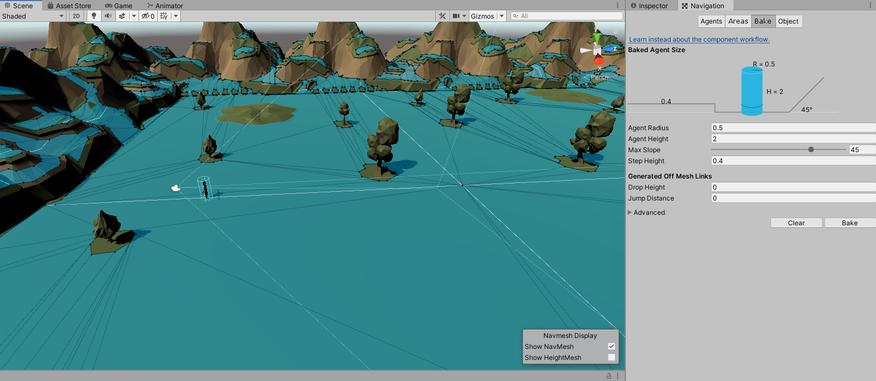
Task: Enable Show HeightMesh checkbox
Action: pos(611,357)
